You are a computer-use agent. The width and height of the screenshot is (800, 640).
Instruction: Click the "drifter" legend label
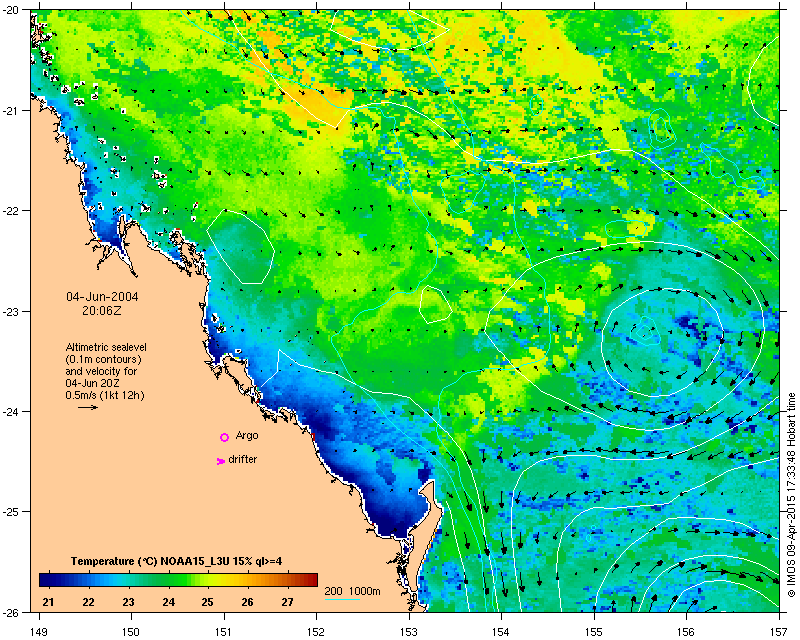tap(243, 459)
